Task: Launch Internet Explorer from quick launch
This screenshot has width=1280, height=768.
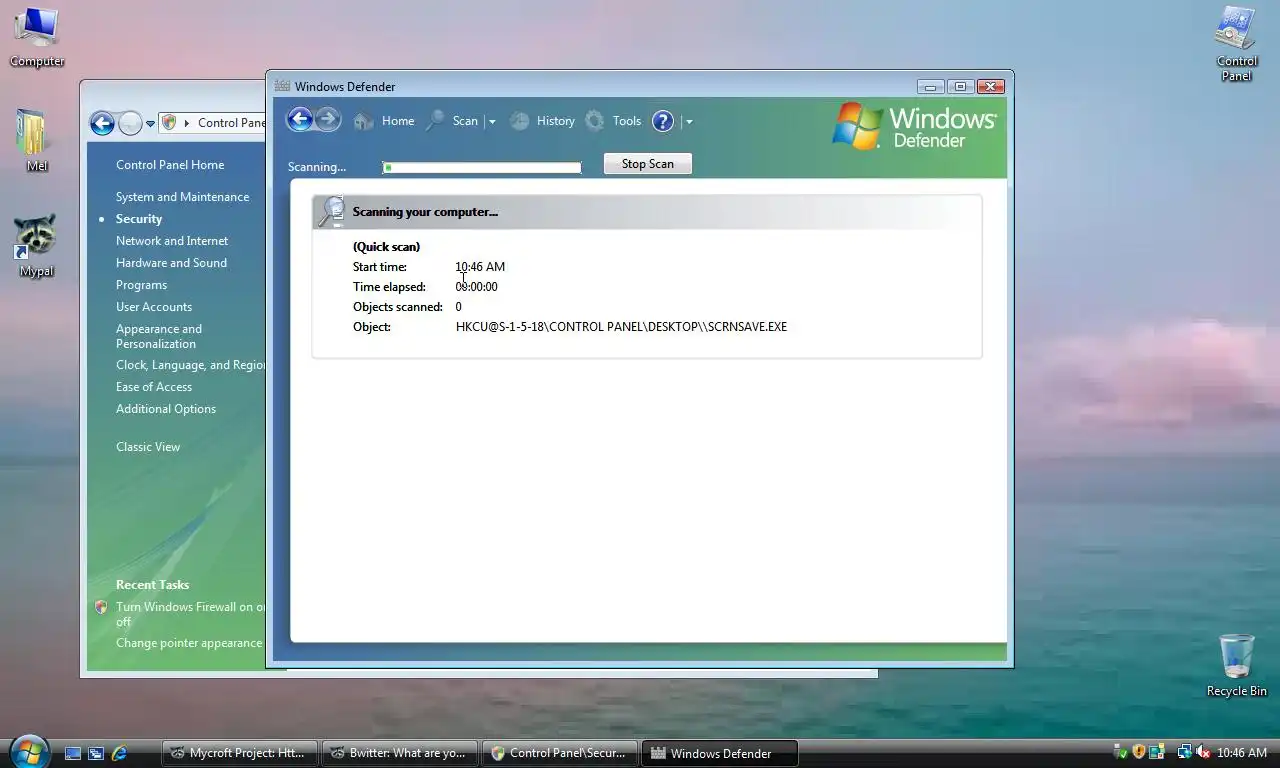Action: point(120,753)
